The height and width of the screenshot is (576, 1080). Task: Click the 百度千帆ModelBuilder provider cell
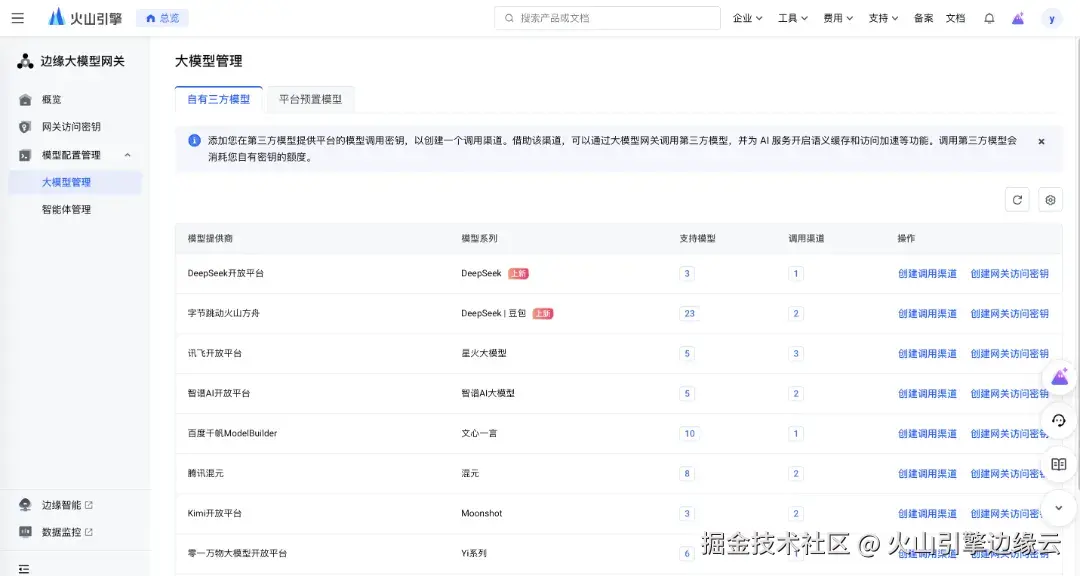(x=232, y=433)
